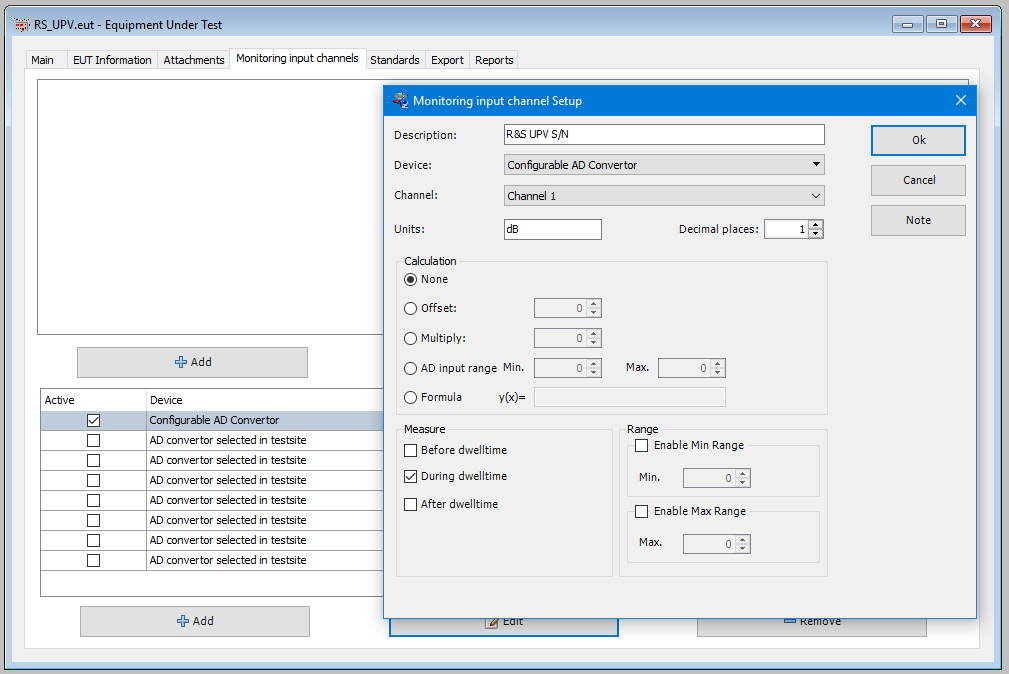The width and height of the screenshot is (1009, 674).
Task: Select the Configurable AD Convertor row
Action: [x=212, y=420]
